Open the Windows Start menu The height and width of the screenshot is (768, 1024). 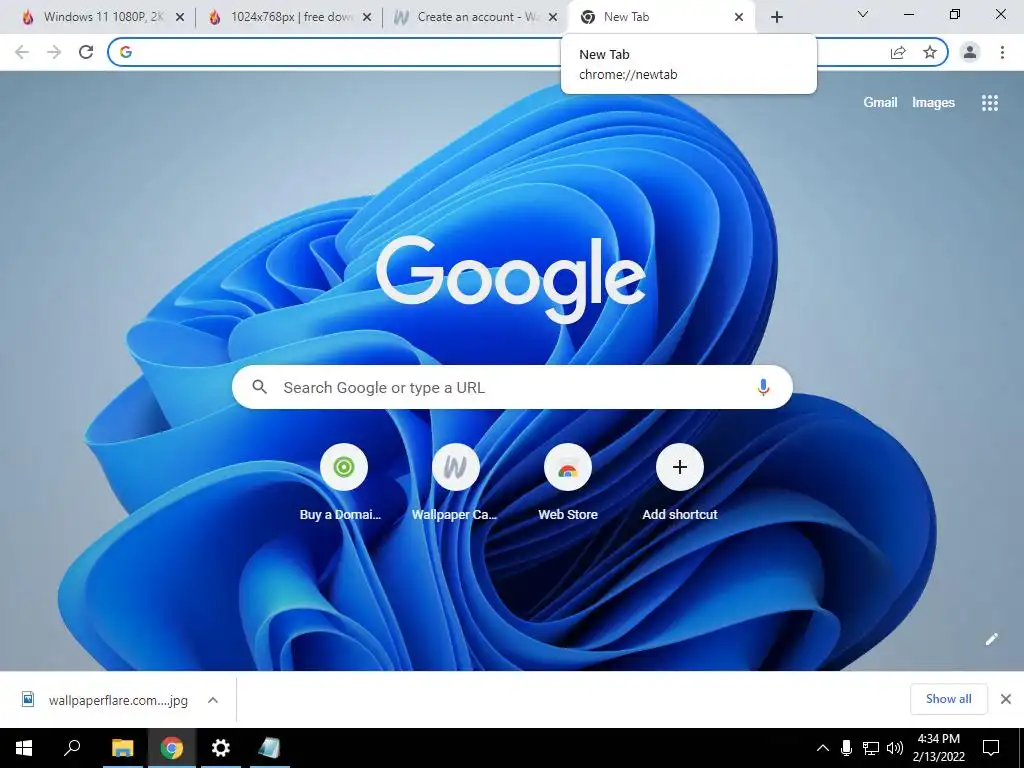(24, 748)
